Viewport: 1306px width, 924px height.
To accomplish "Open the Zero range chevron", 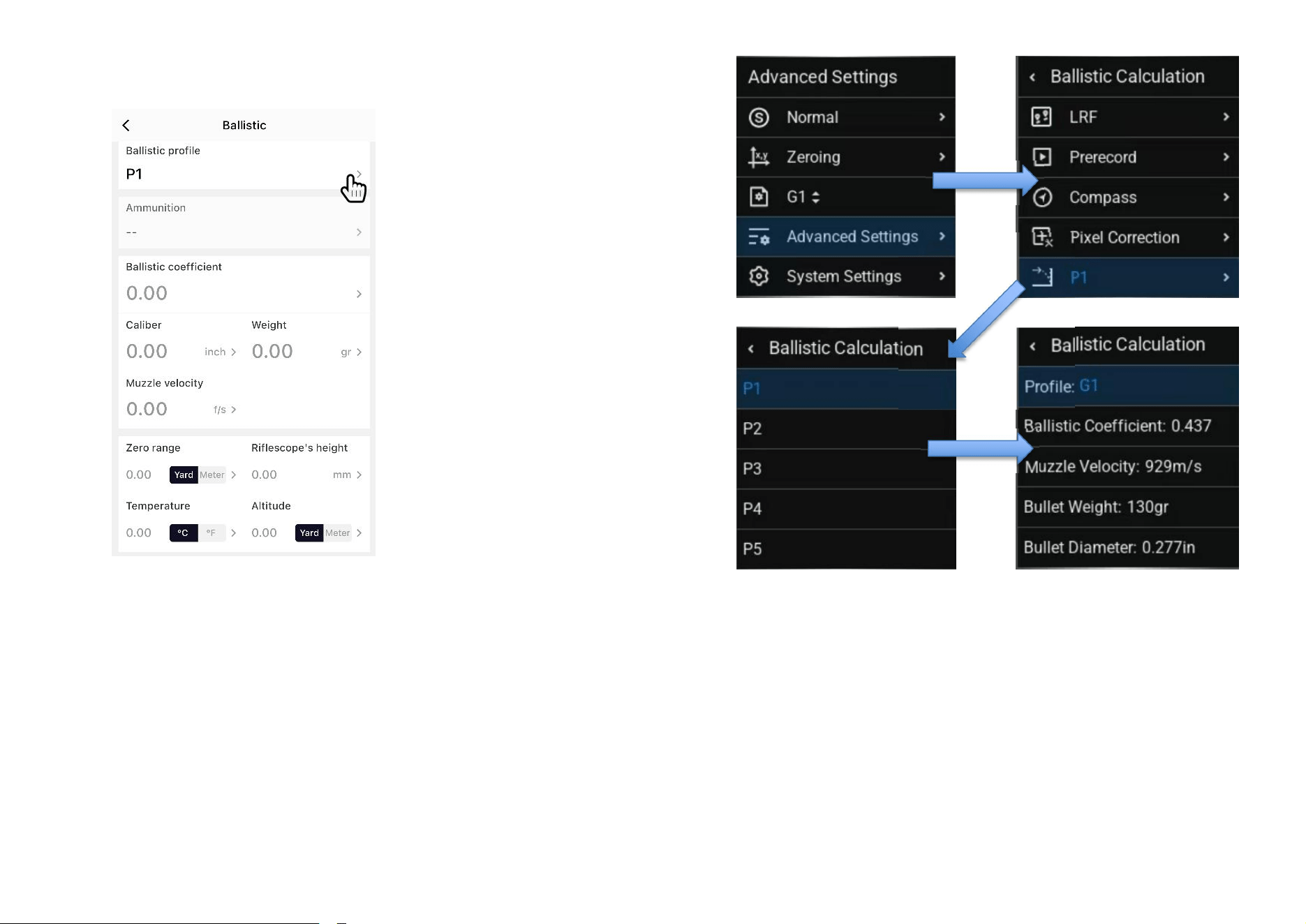I will 233,475.
